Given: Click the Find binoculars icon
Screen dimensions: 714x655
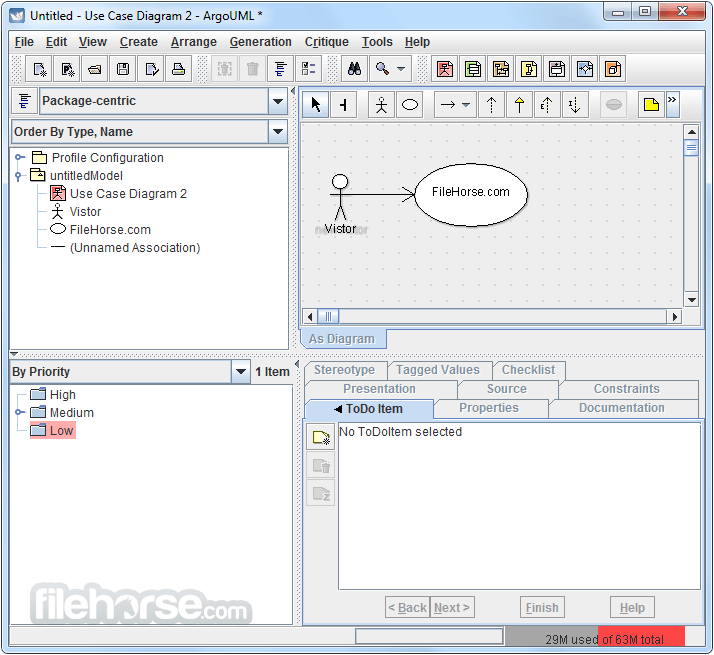Looking at the screenshot, I should click(x=354, y=69).
